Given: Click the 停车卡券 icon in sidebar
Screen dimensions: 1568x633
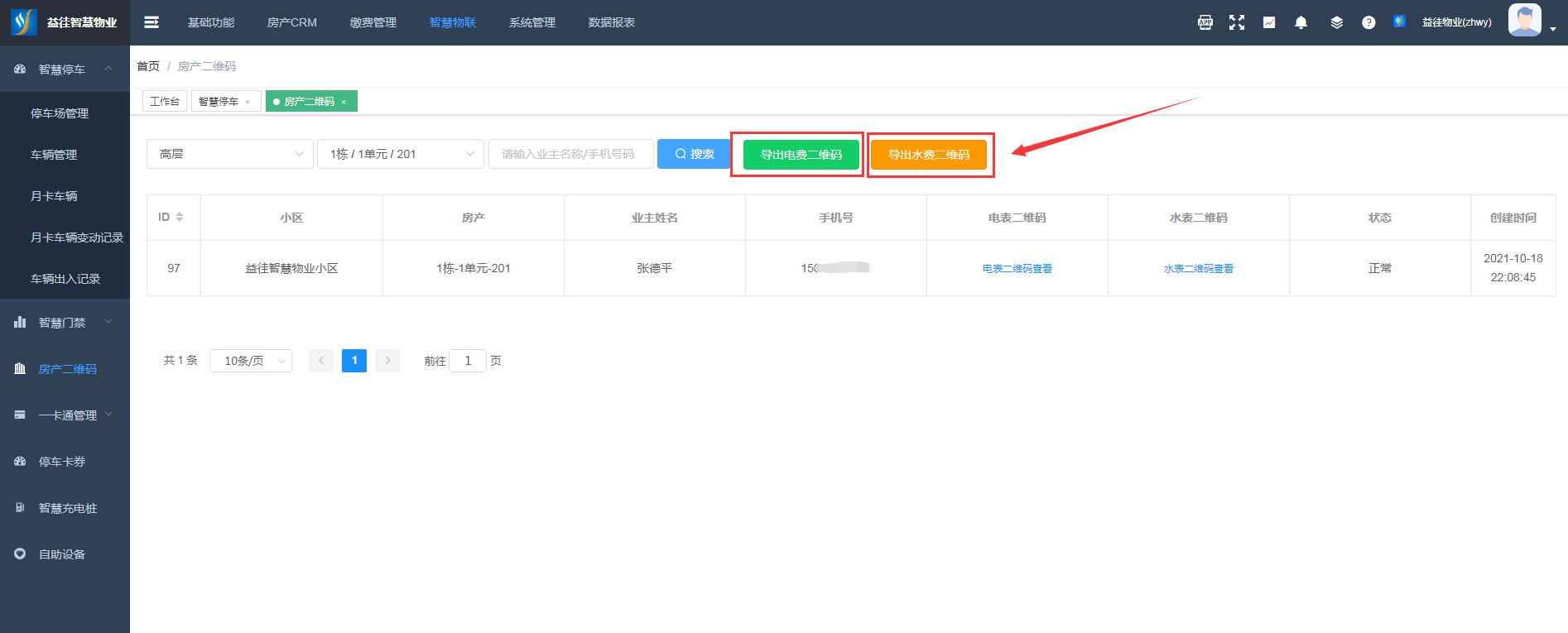Looking at the screenshot, I should tap(20, 462).
